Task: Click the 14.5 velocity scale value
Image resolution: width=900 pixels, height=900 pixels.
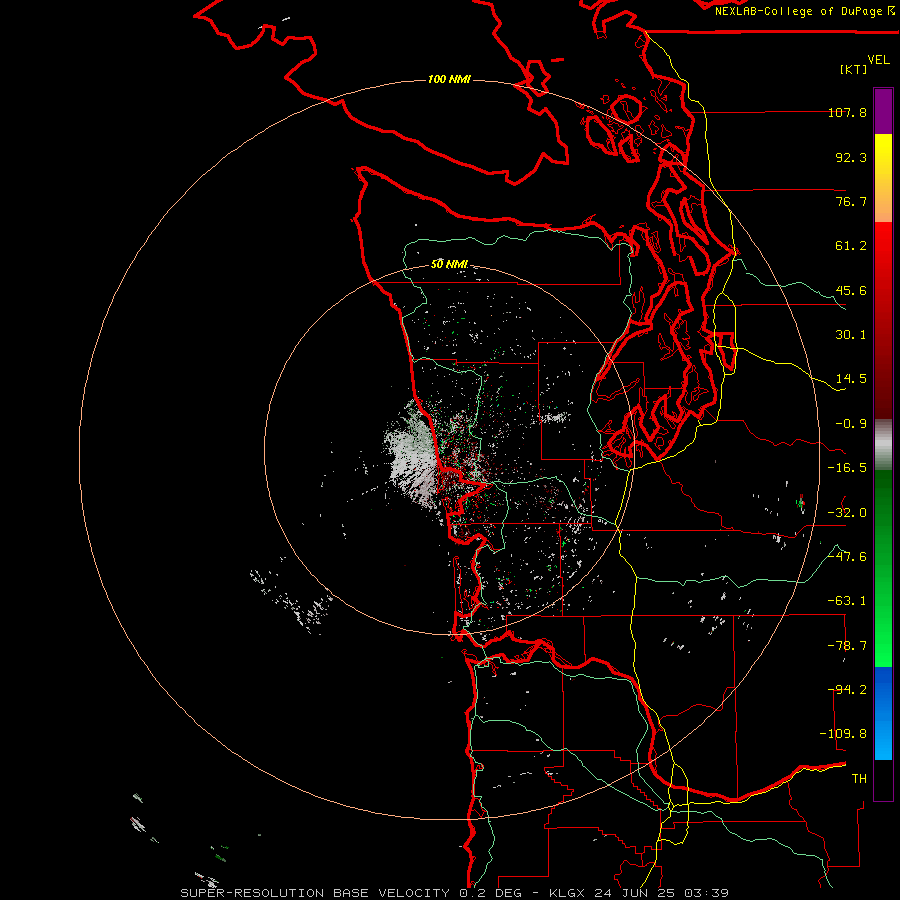Action: click(x=851, y=379)
